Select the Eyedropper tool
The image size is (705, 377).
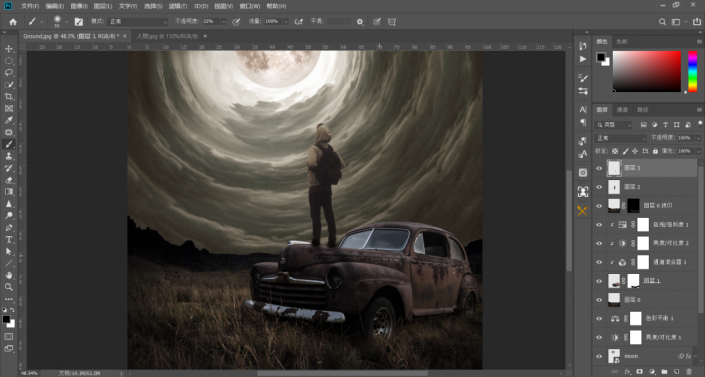click(x=9, y=120)
